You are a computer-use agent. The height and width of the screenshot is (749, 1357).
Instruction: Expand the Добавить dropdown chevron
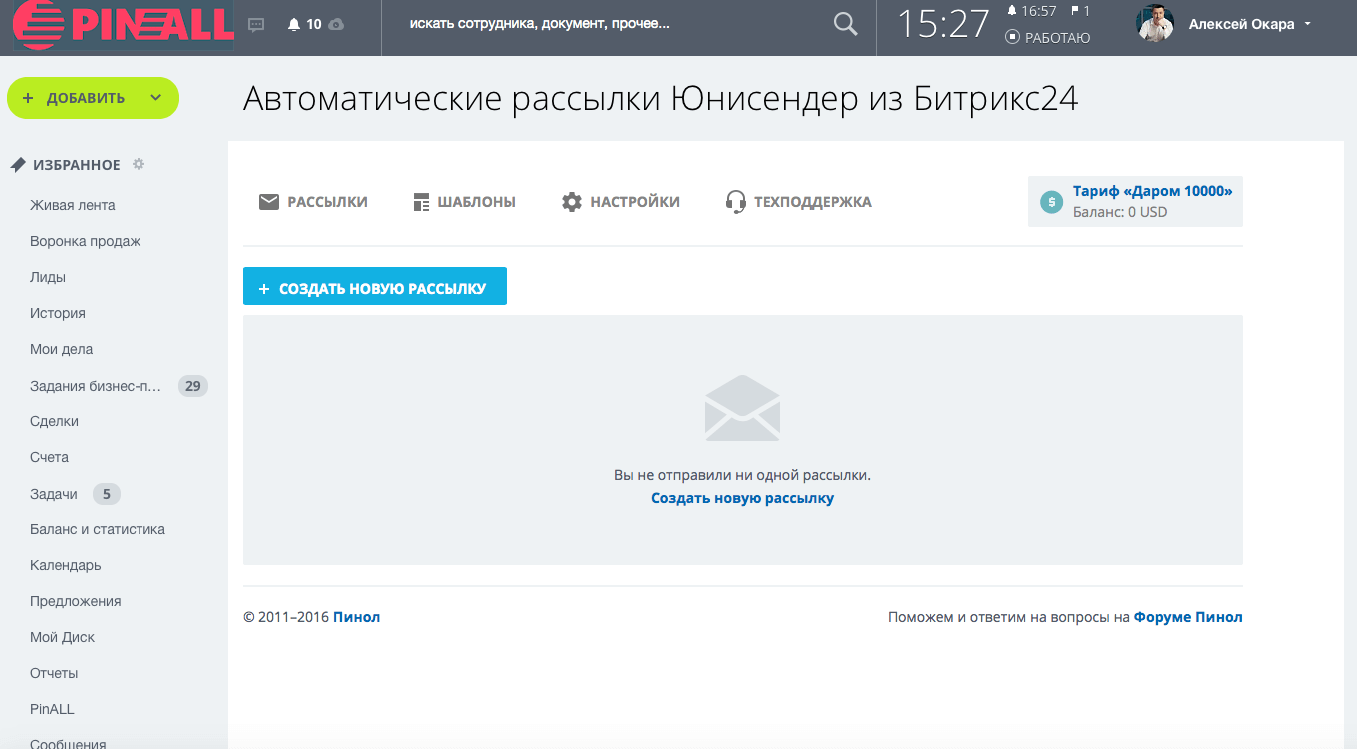point(155,98)
